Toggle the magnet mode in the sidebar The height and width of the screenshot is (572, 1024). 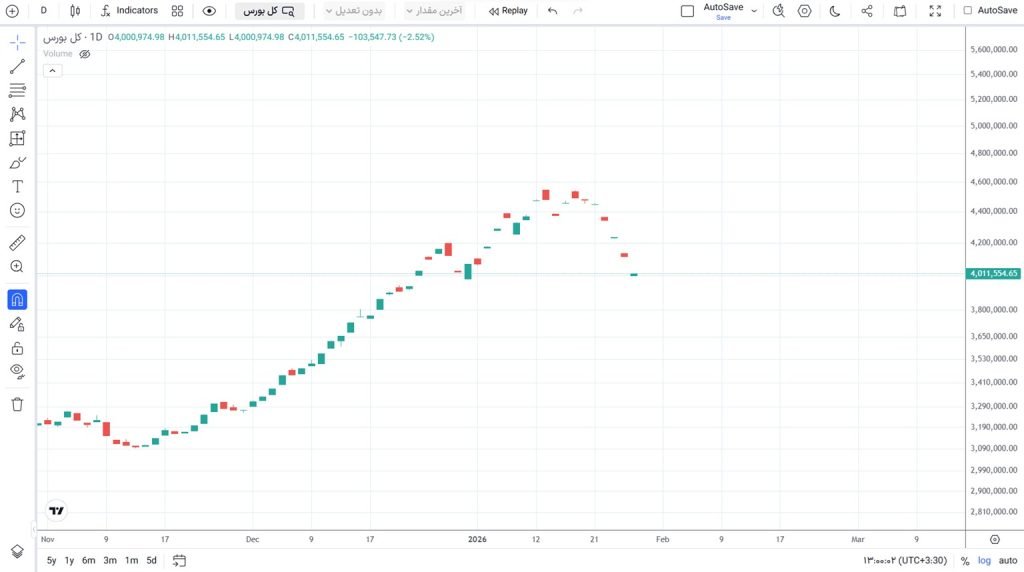17,299
